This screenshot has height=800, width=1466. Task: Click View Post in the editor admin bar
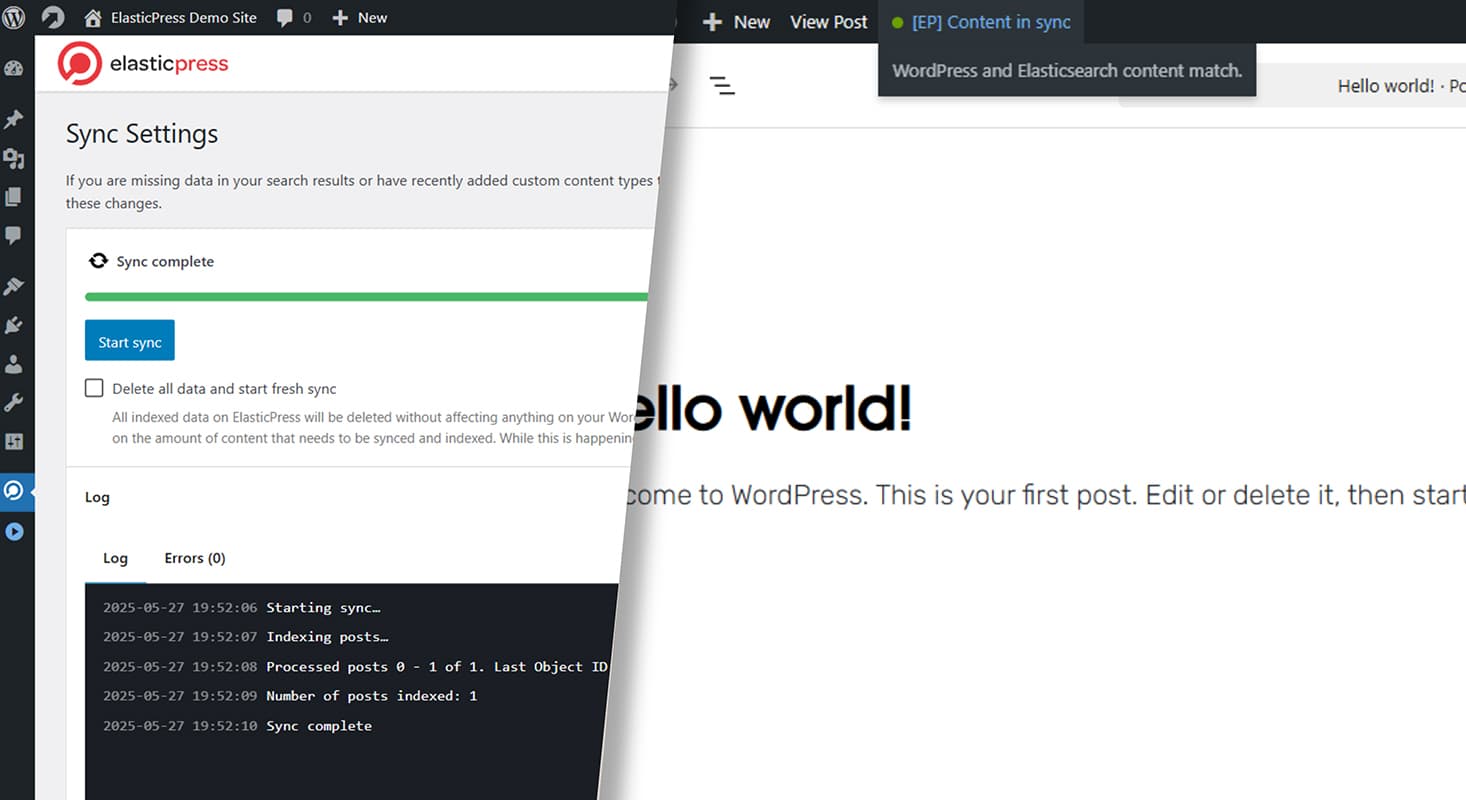coord(829,22)
